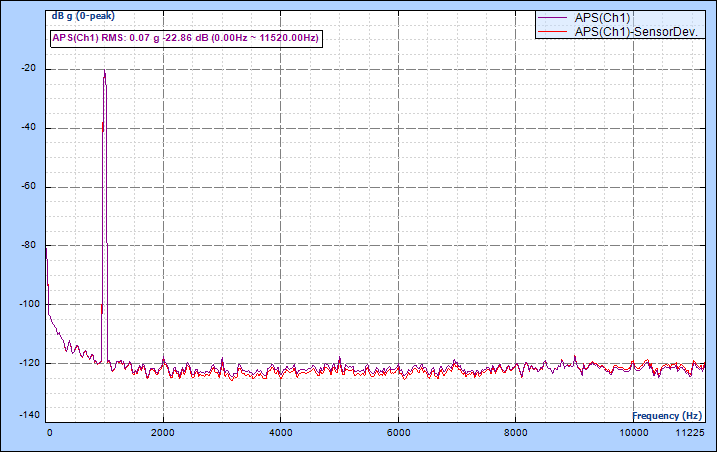
Task: Click the -140 Y-axis tick label
Action: 29,415
